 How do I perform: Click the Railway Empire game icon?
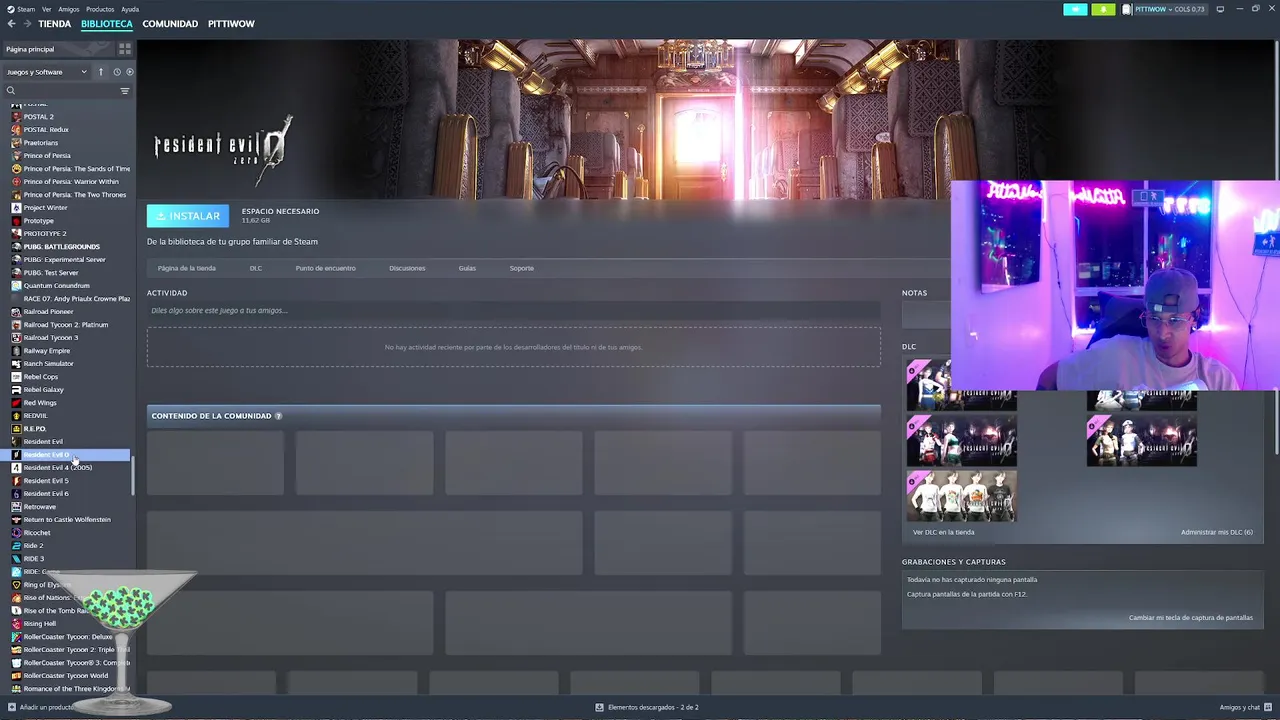16,351
